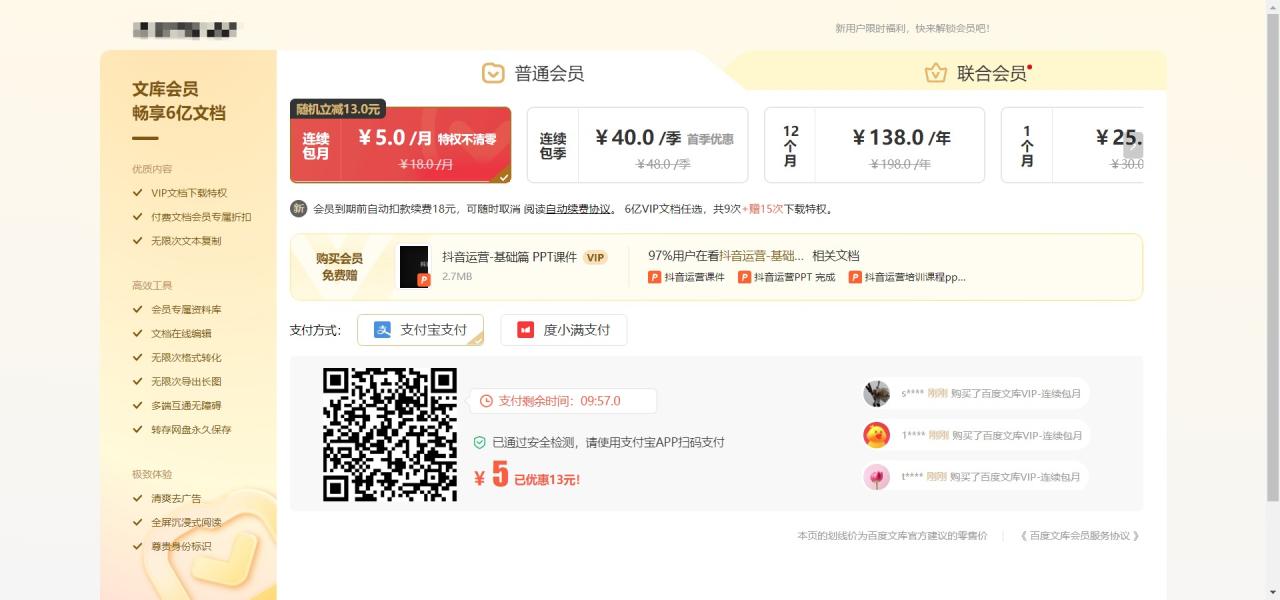Click checkmark beside 无限次格式转化

(x=138, y=358)
